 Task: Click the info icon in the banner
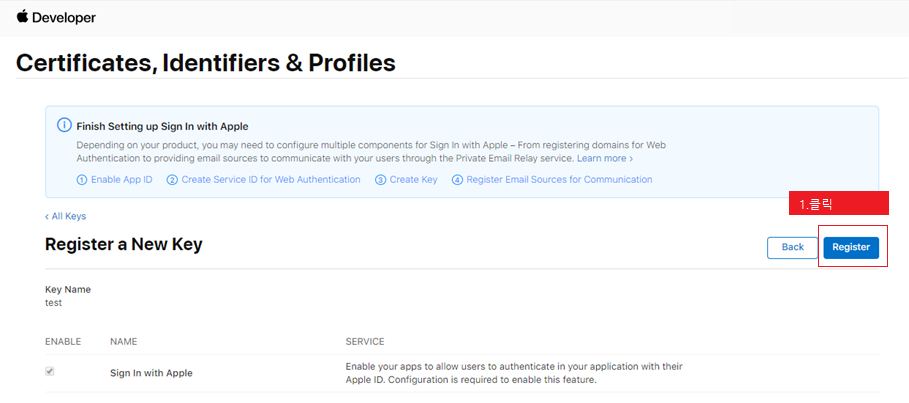point(64,125)
